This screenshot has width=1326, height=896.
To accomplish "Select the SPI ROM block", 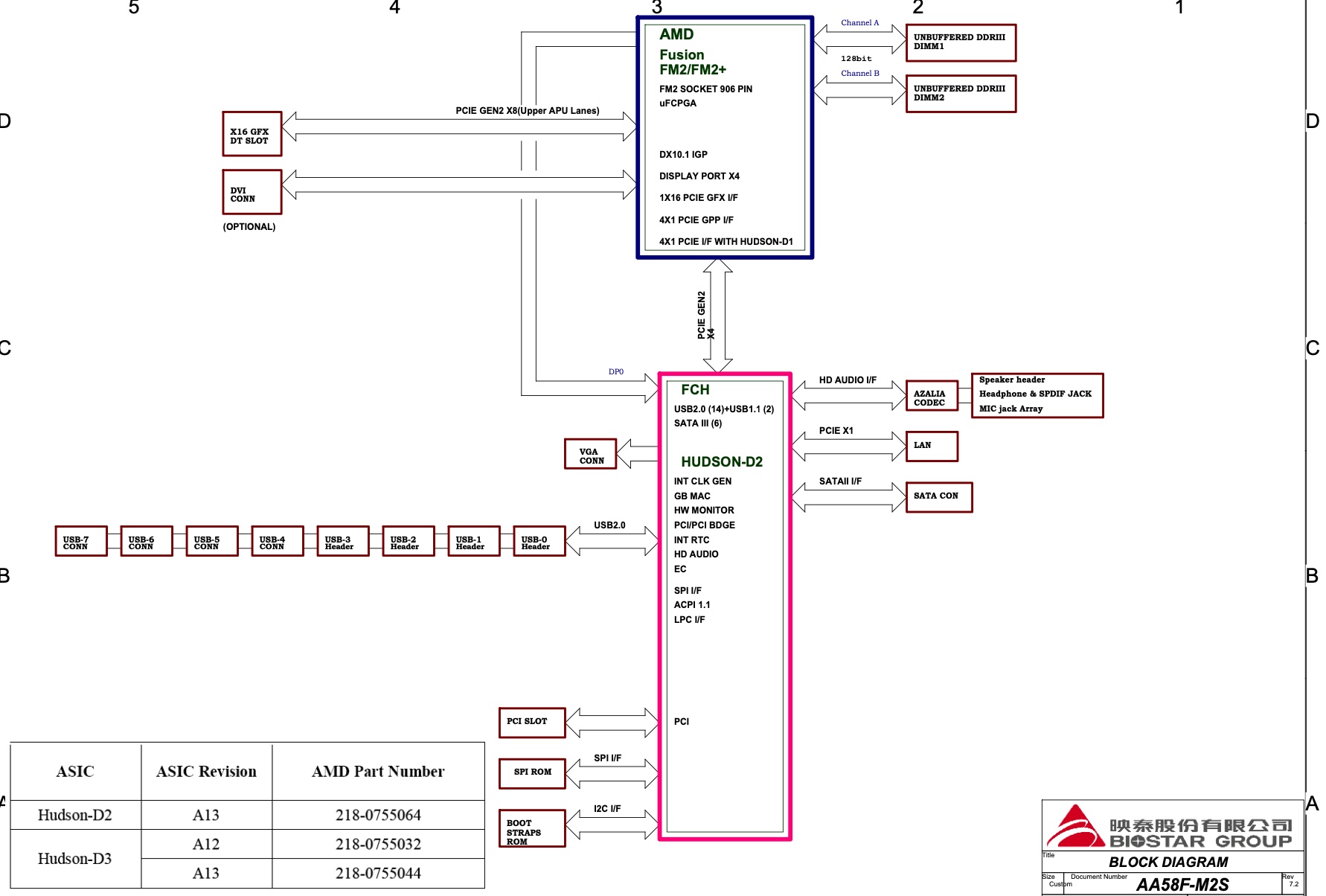I will pyautogui.click(x=531, y=772).
